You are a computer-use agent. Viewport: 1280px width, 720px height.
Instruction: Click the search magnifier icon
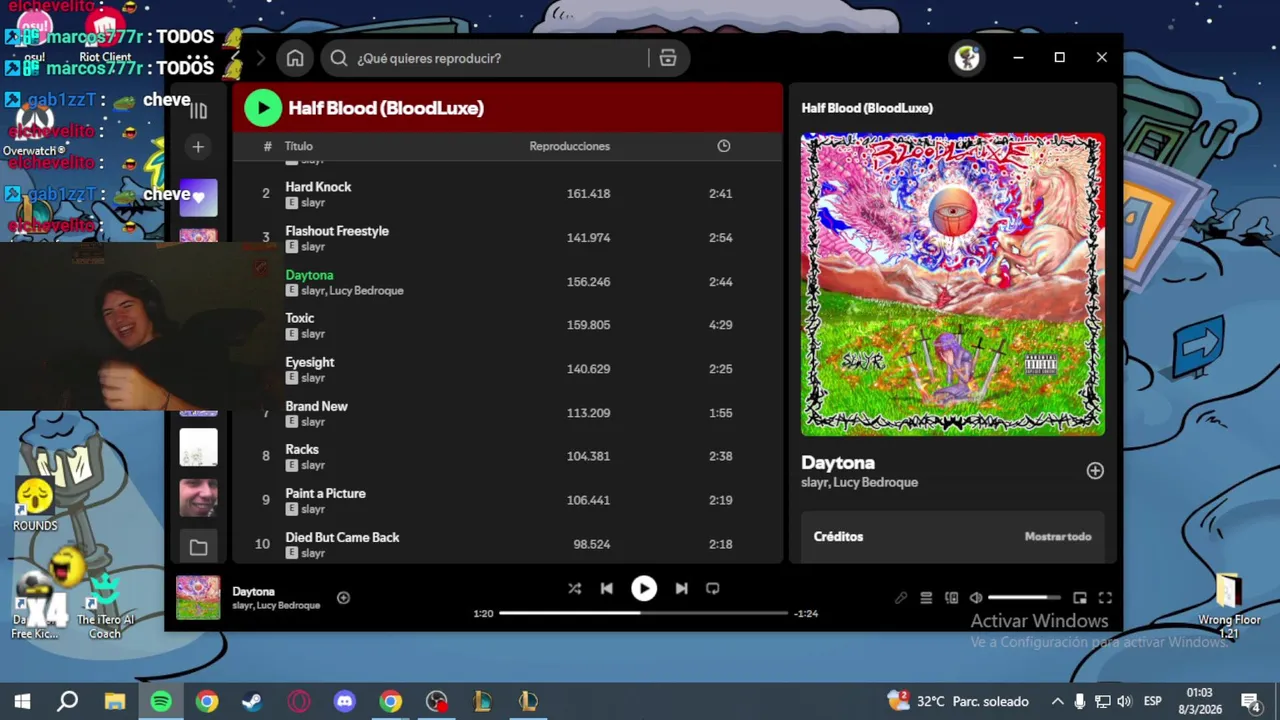(x=339, y=58)
